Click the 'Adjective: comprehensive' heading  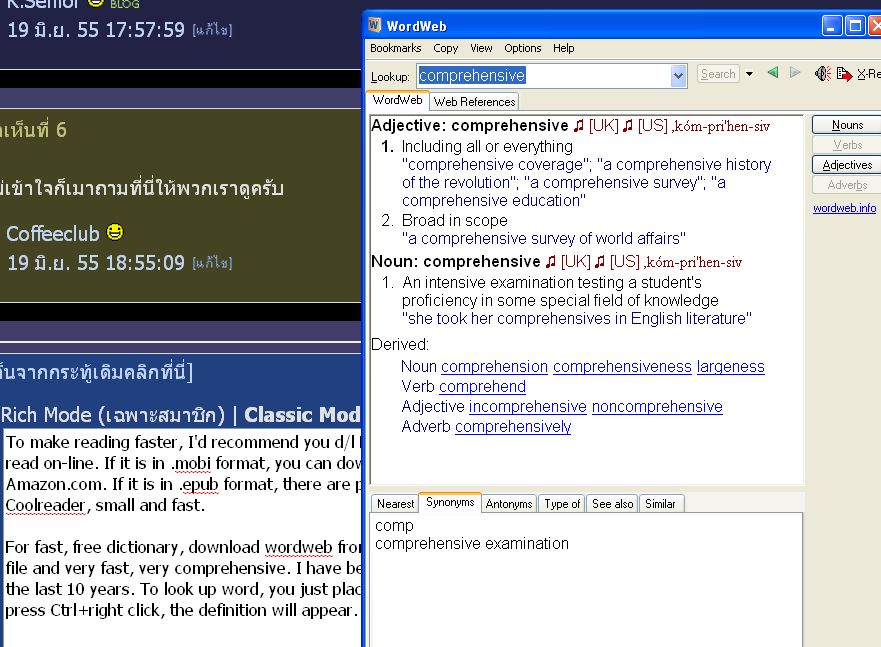tap(470, 125)
